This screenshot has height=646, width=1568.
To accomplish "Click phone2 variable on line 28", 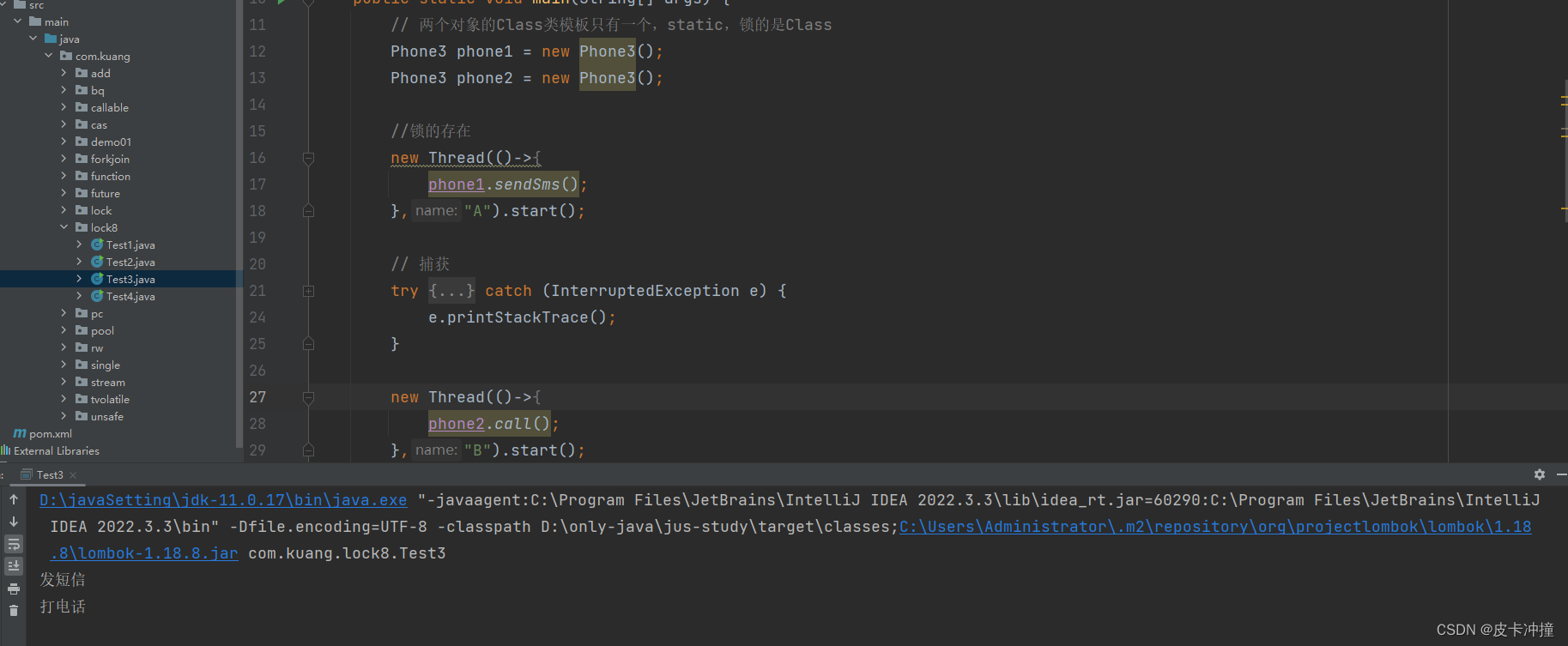I will click(457, 424).
